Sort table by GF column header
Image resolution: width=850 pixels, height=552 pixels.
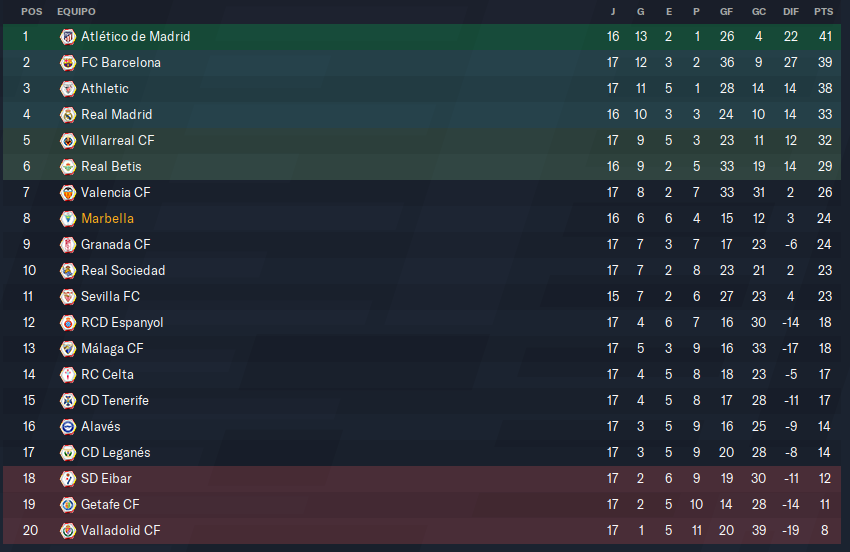point(726,11)
